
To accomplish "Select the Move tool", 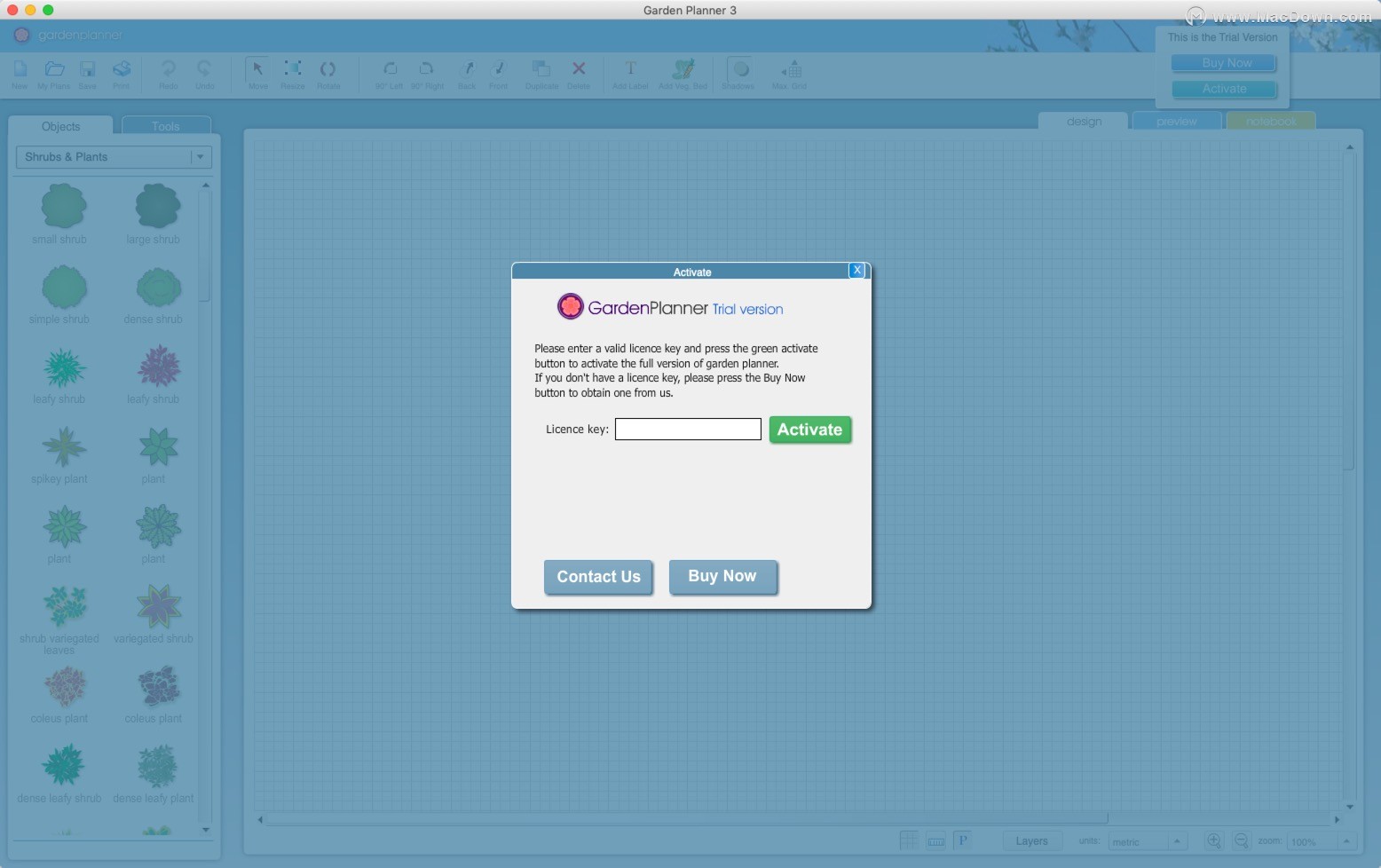I will 258,69.
